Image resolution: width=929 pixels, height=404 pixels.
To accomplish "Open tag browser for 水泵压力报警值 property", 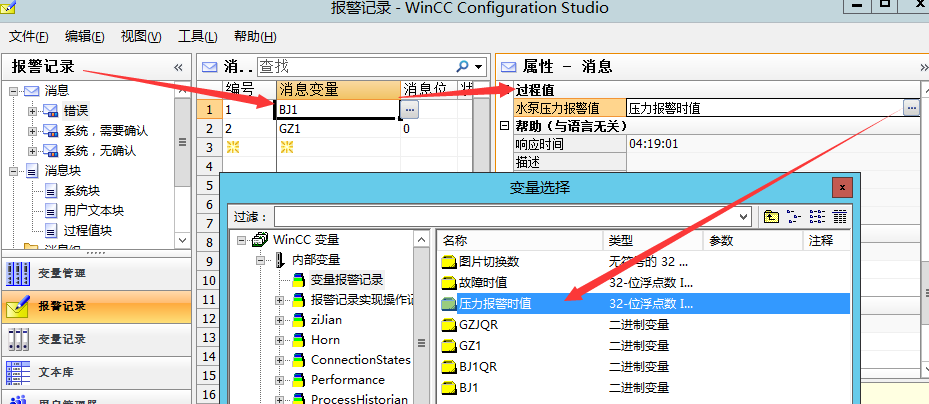I will point(911,108).
